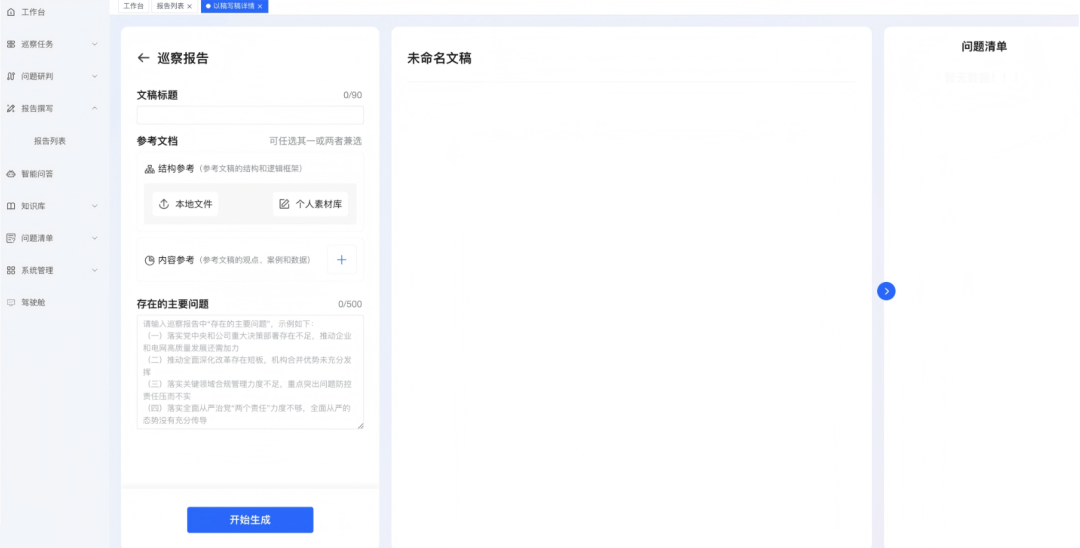Switch to the 工作台 top tab
This screenshot has height=548, width=1080.
[134, 6]
